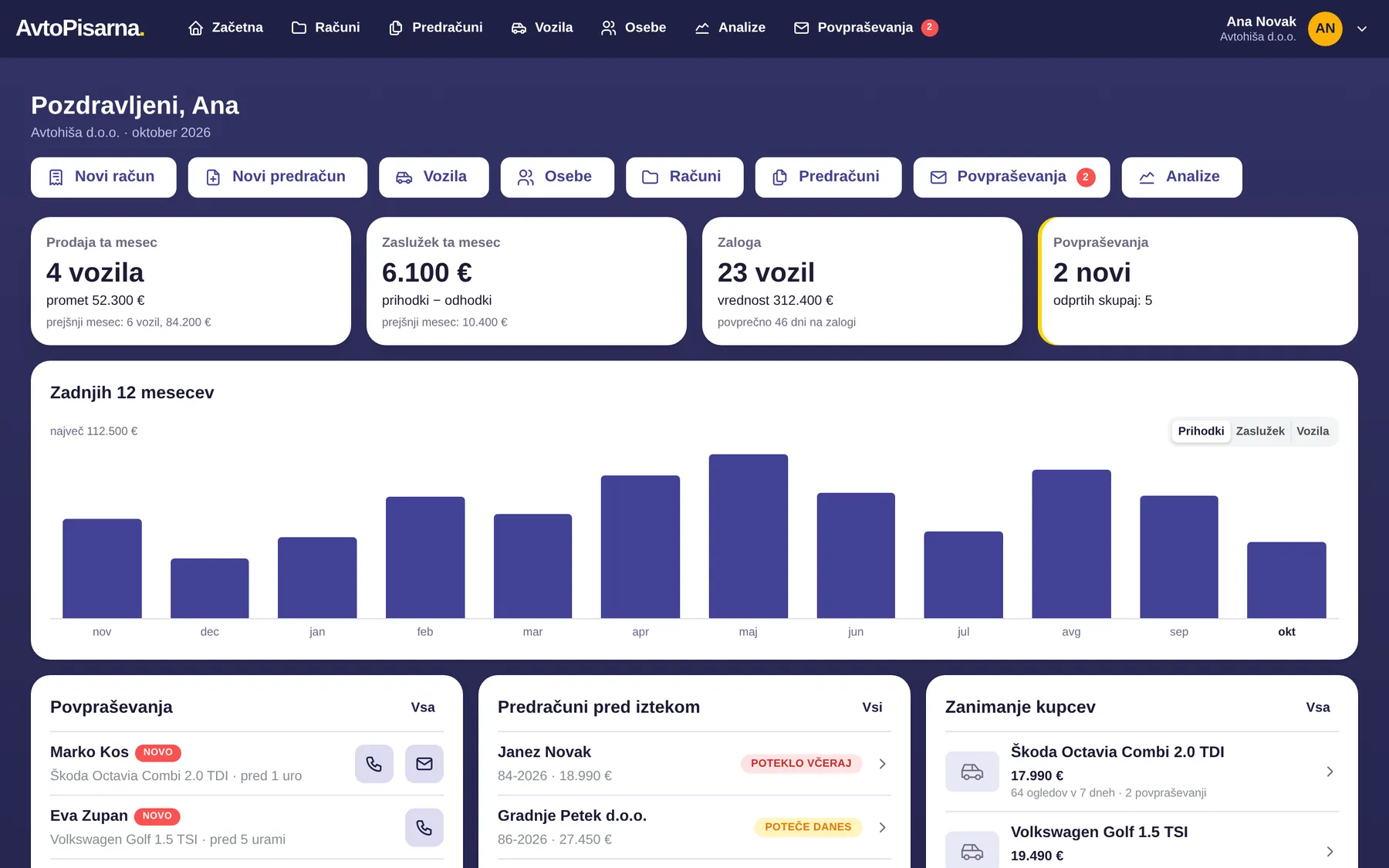
Task: Open Analize in top navigation
Action: (x=730, y=28)
